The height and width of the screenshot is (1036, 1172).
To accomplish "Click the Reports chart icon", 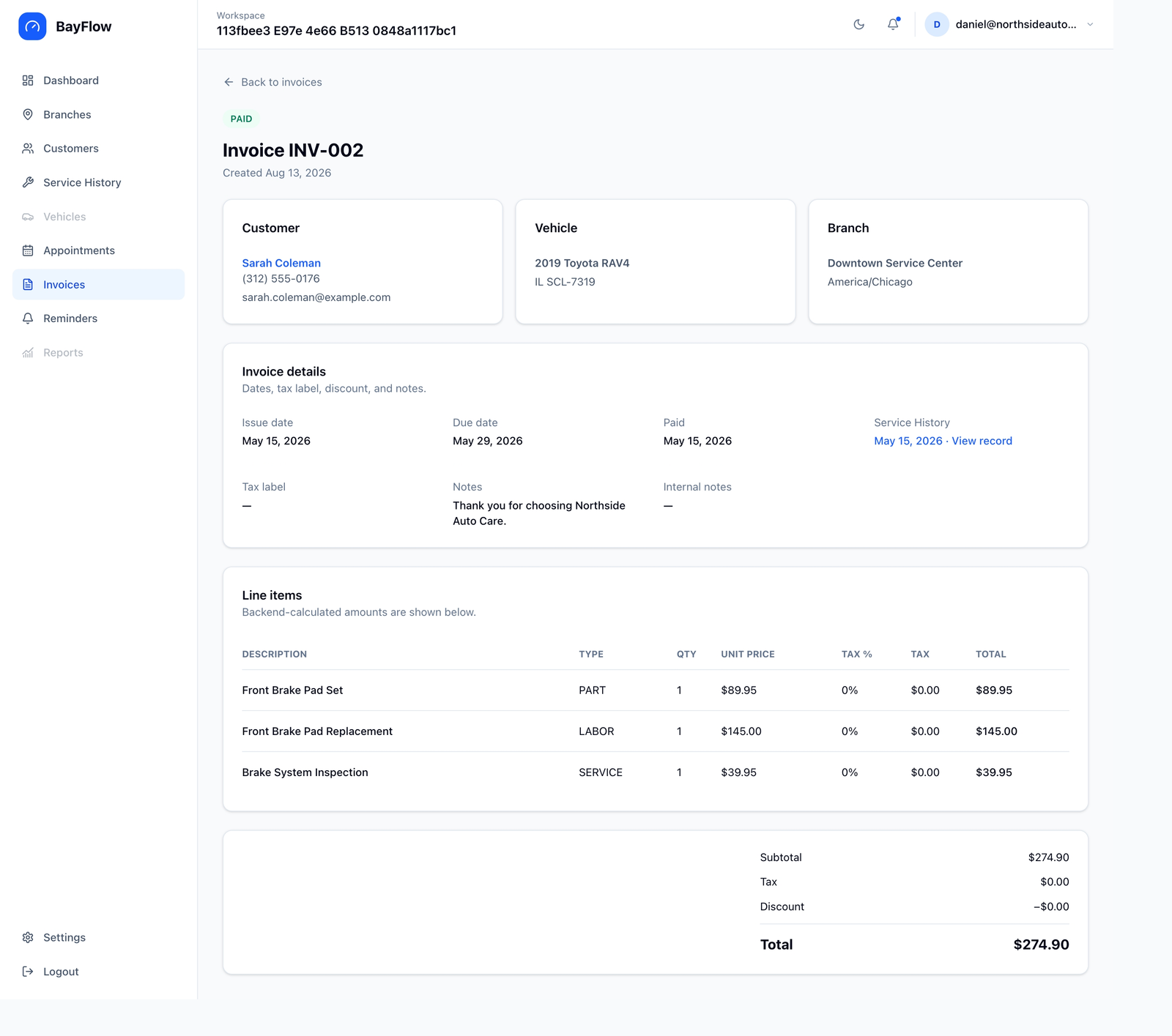I will (x=28, y=353).
